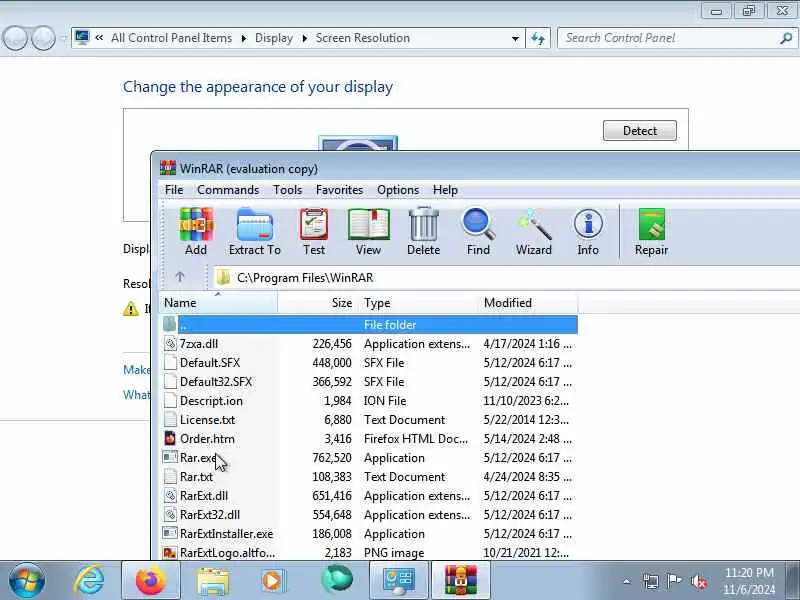The width and height of the screenshot is (800, 600).
Task: Open Firefox from the taskbar
Action: point(151,581)
